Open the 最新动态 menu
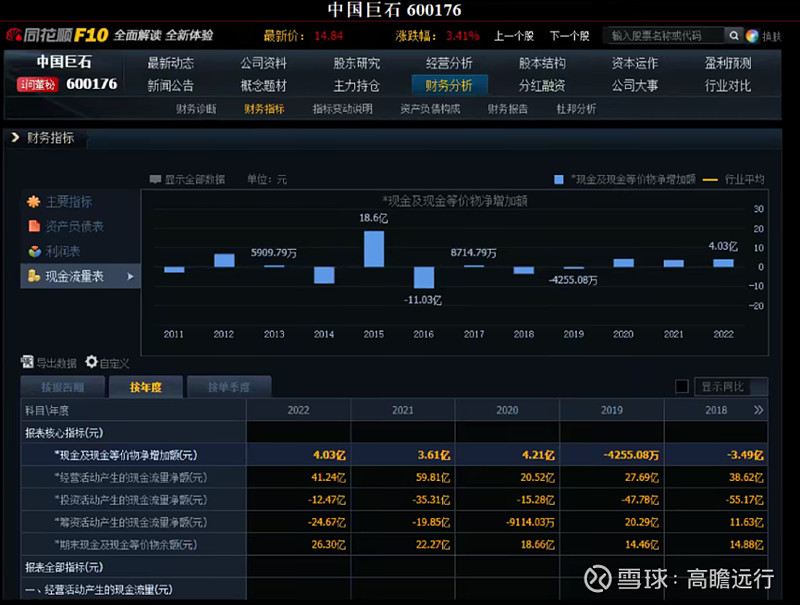The width and height of the screenshot is (800, 605). tap(170, 63)
